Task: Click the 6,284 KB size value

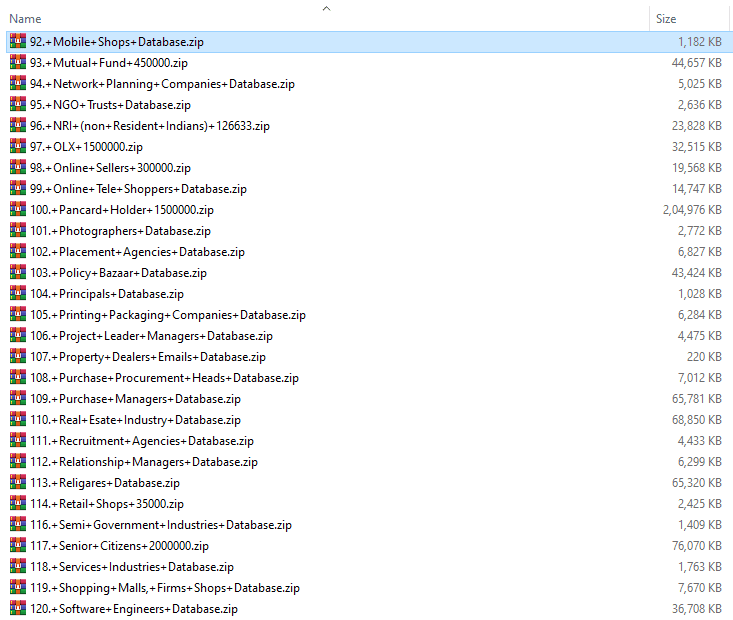Action: point(700,315)
